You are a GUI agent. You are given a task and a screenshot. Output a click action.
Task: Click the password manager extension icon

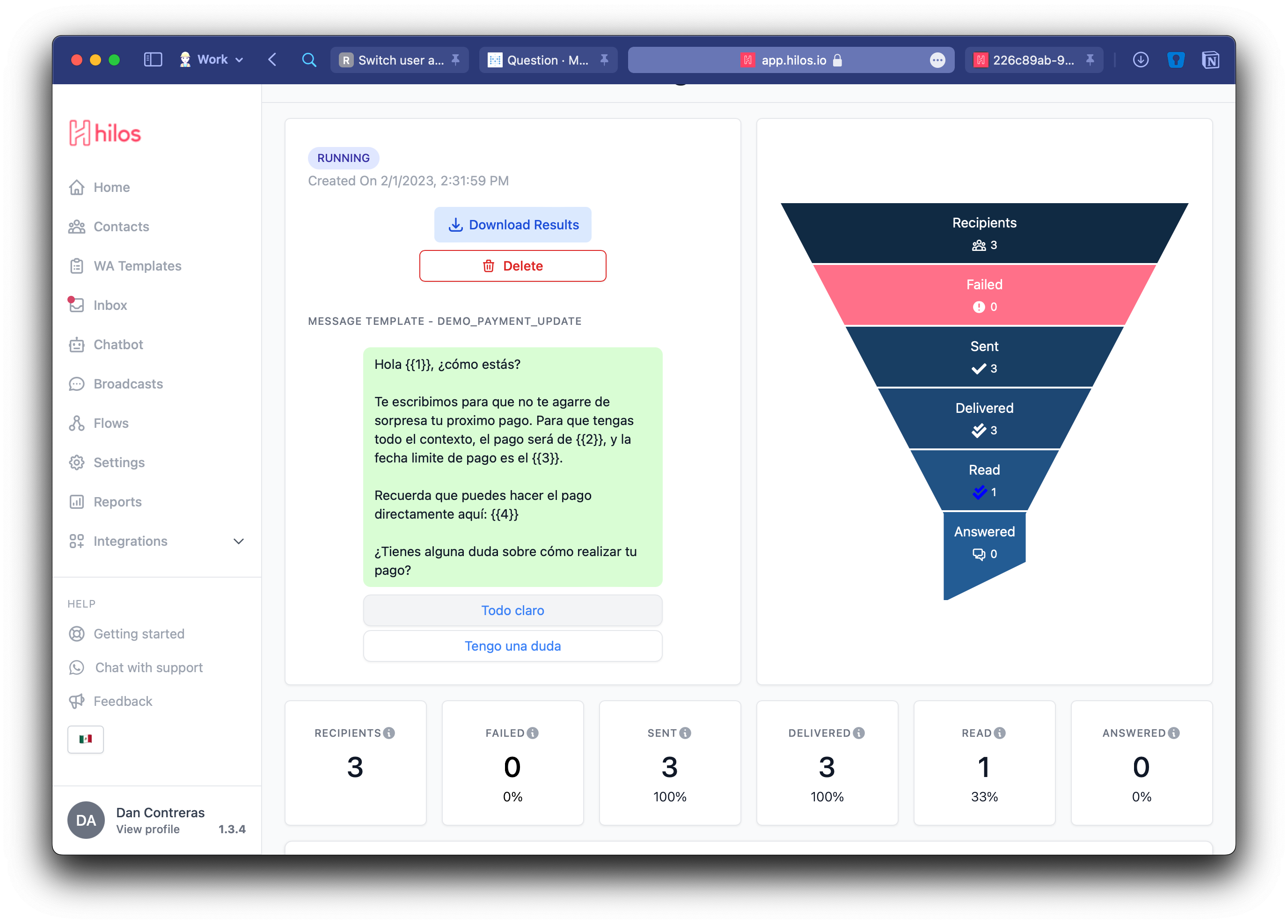coord(1176,59)
